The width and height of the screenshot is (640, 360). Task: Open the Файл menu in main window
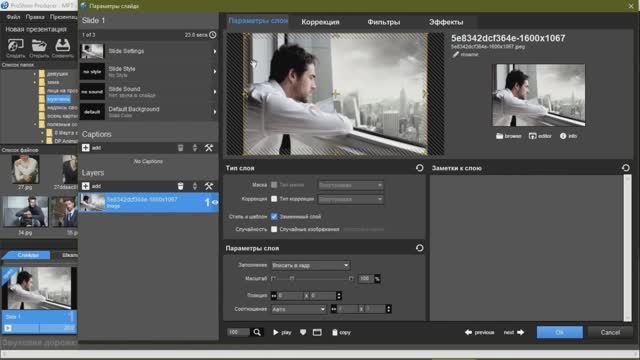pos(13,17)
